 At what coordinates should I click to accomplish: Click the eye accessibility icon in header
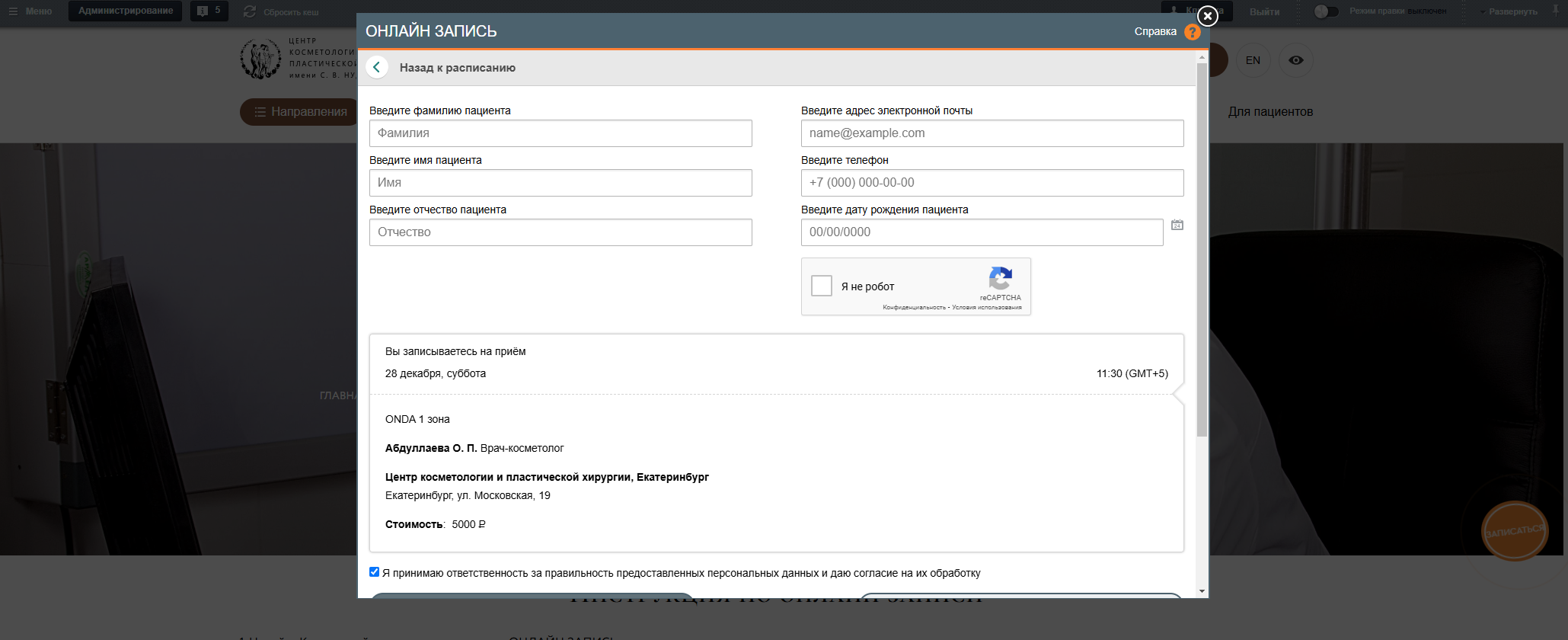(1296, 60)
